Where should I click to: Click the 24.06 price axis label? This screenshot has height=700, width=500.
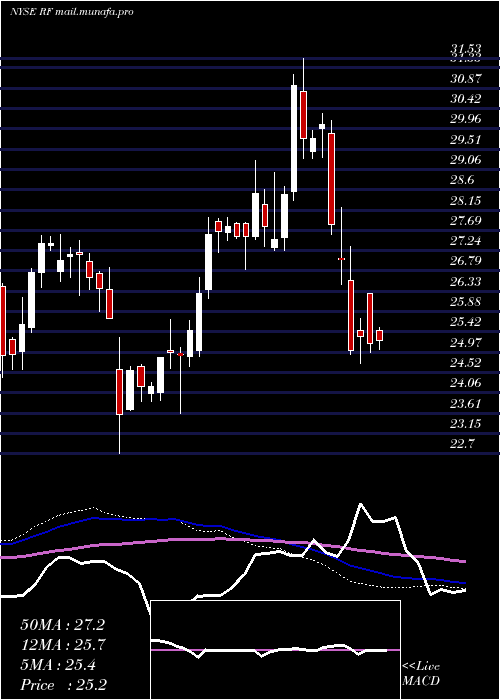click(466, 383)
